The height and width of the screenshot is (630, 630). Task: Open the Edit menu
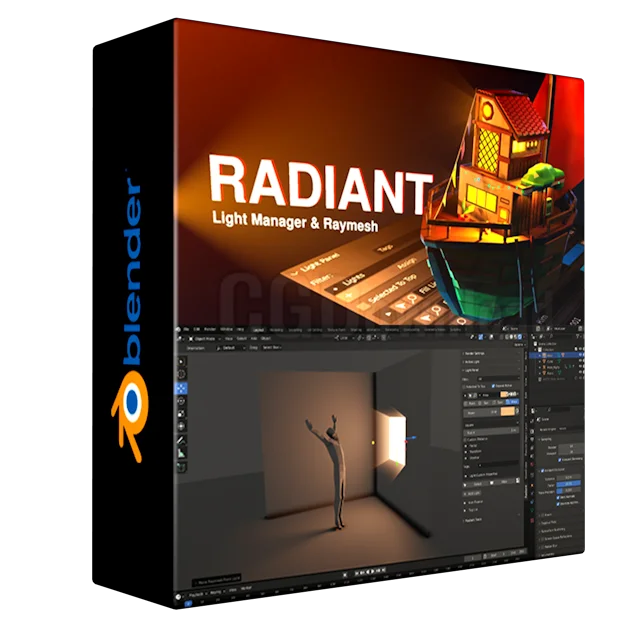click(196, 329)
